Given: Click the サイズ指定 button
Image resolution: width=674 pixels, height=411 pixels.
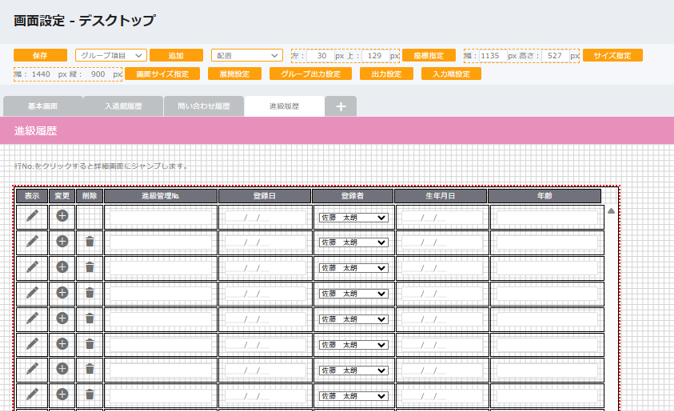Looking at the screenshot, I should [613, 55].
